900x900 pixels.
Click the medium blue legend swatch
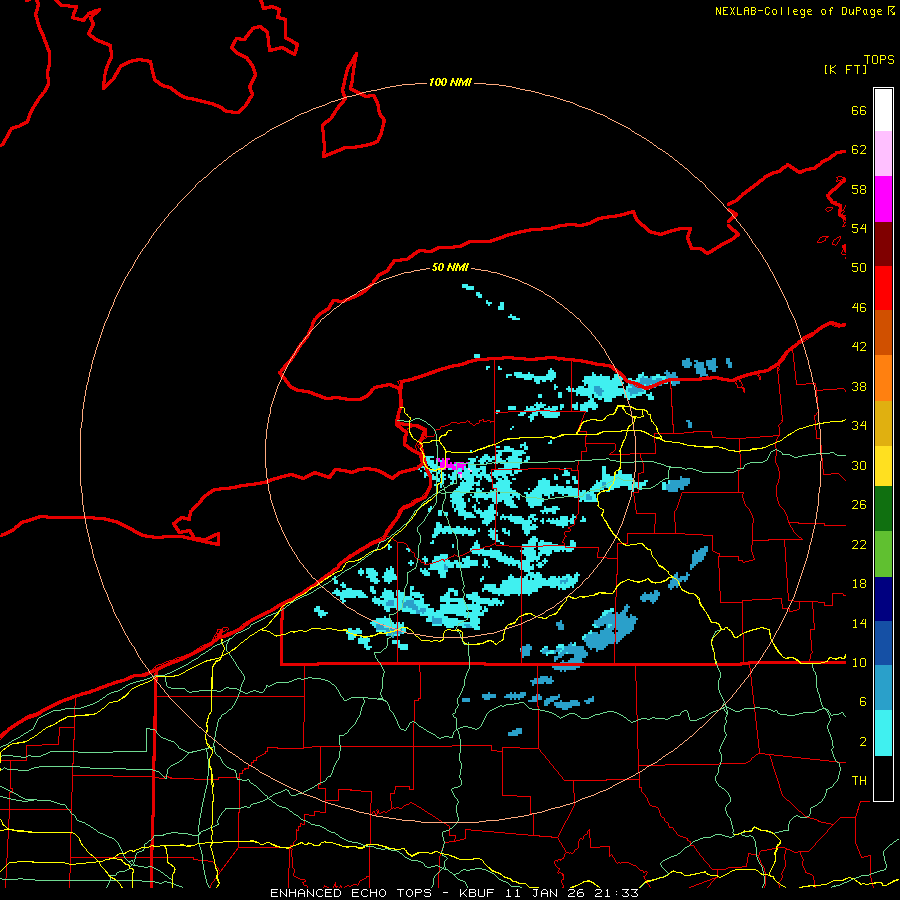pyautogui.click(x=883, y=643)
